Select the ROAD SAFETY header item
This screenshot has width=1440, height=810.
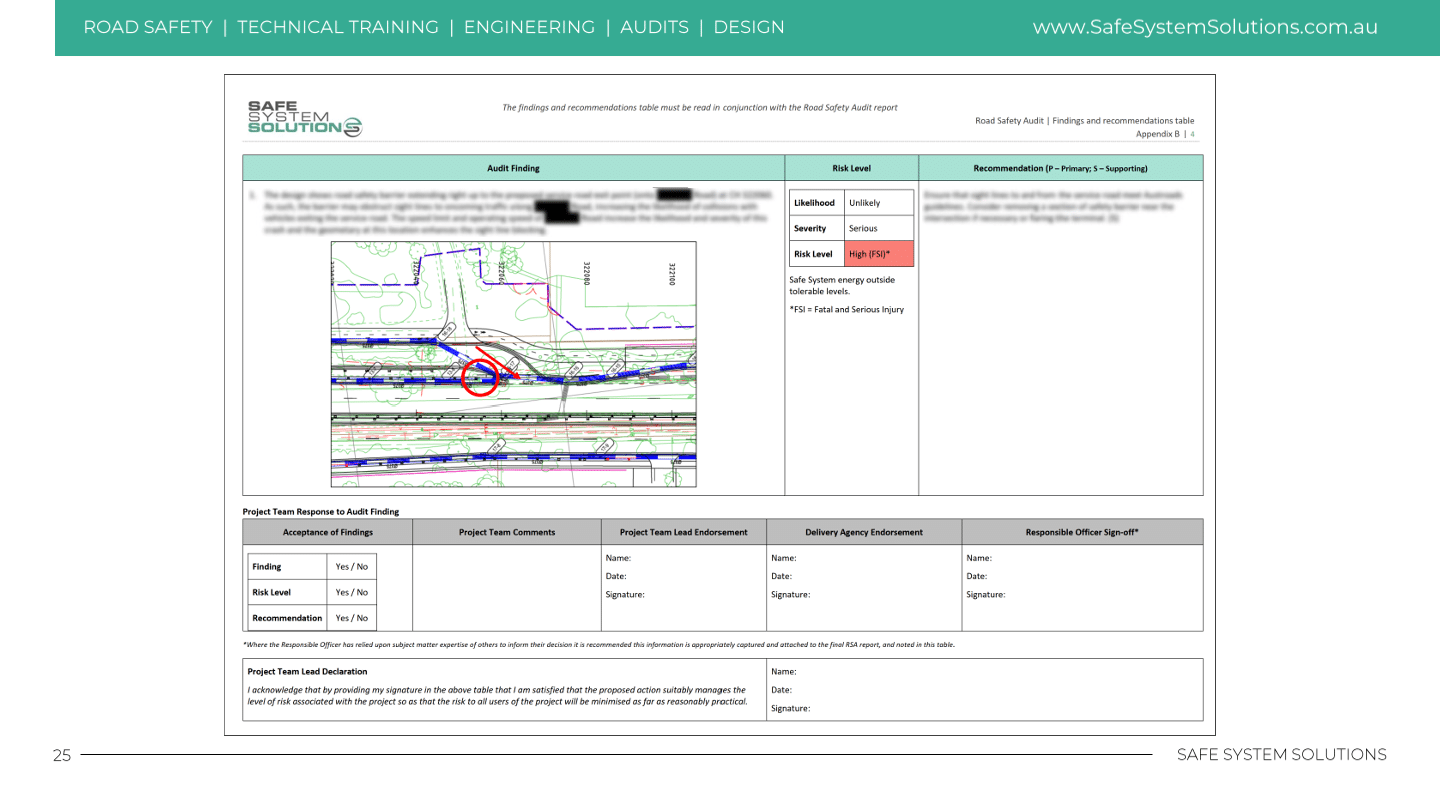tap(148, 28)
